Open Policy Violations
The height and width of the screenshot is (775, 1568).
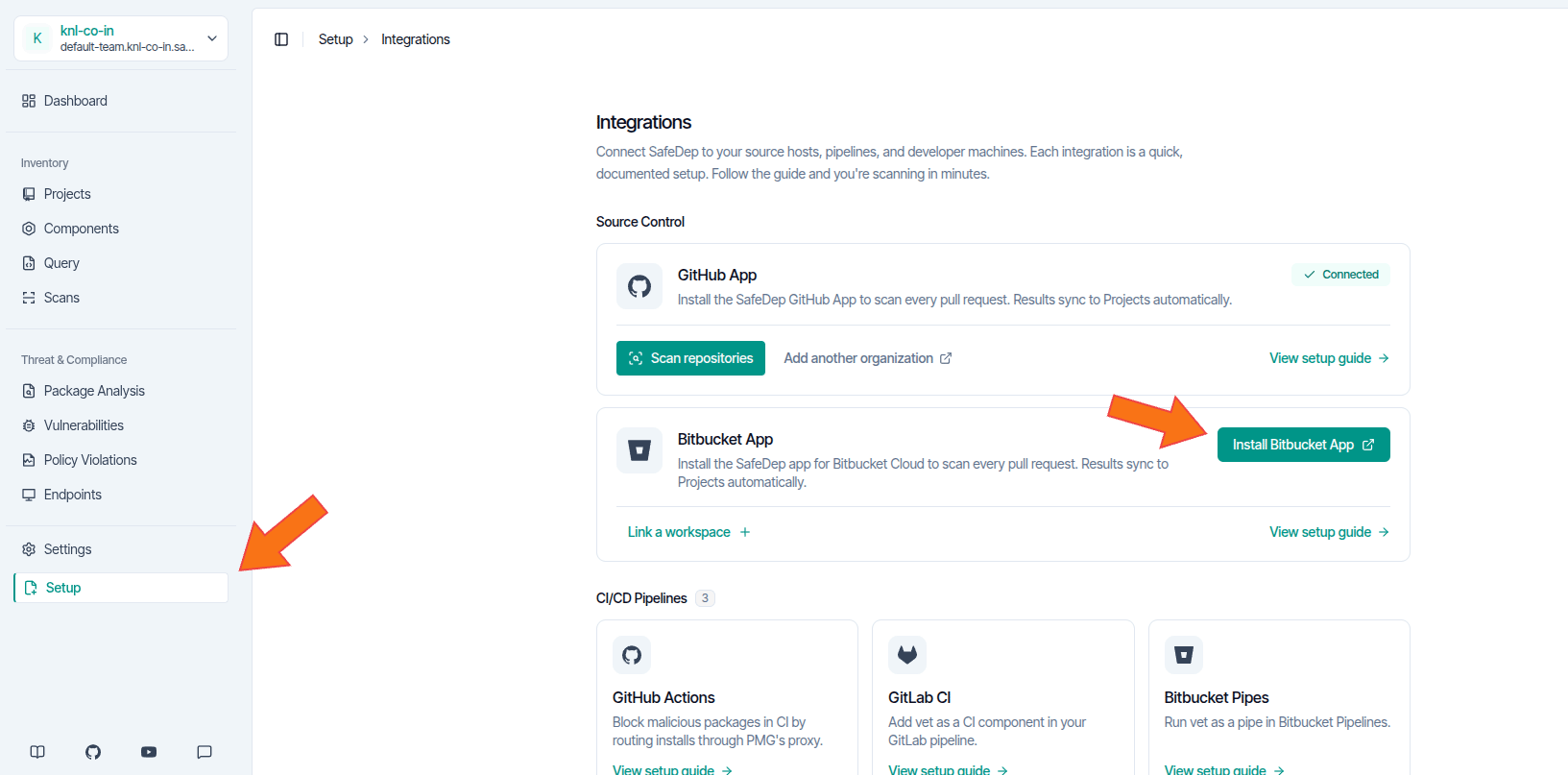click(121, 460)
